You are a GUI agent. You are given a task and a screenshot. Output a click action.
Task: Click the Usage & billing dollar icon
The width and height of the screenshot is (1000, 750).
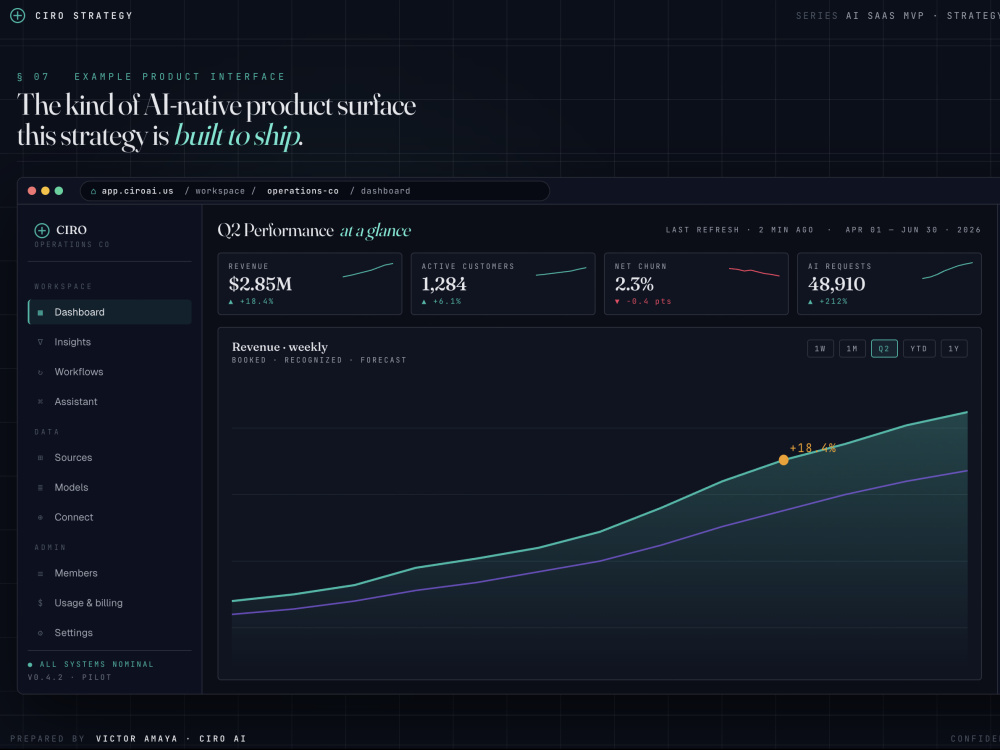coord(40,603)
